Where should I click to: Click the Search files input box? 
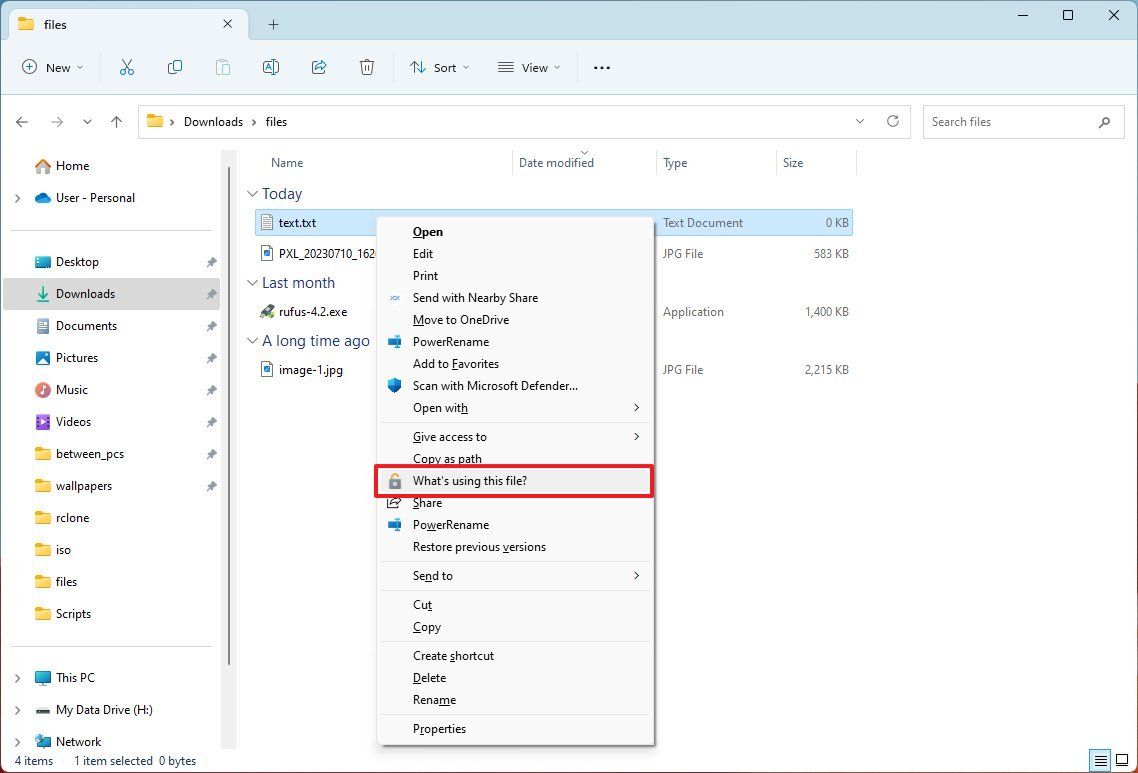1010,122
